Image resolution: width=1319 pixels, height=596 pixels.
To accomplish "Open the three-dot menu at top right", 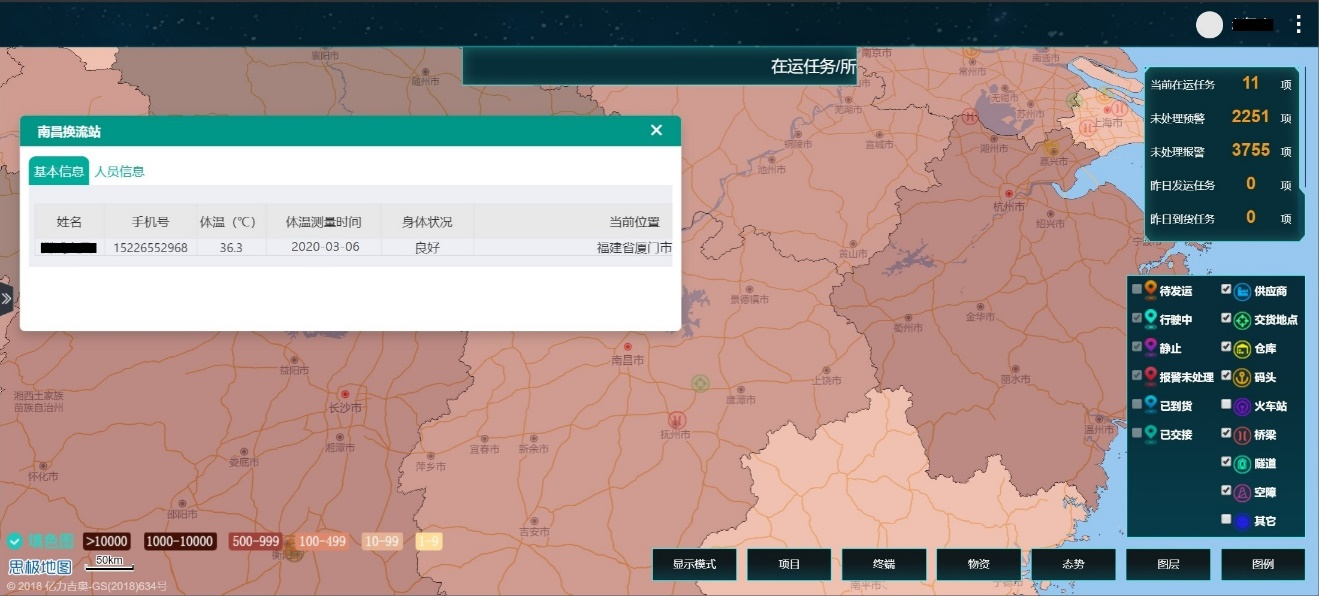I will pos(1298,25).
